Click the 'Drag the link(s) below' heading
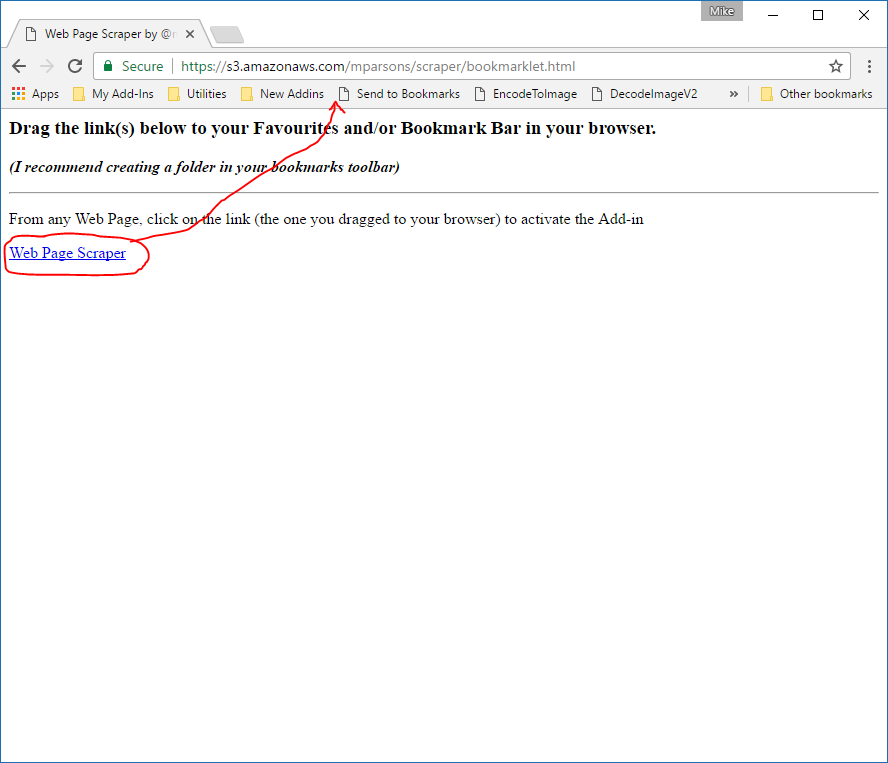Screen dimensions: 888x763 (332, 129)
